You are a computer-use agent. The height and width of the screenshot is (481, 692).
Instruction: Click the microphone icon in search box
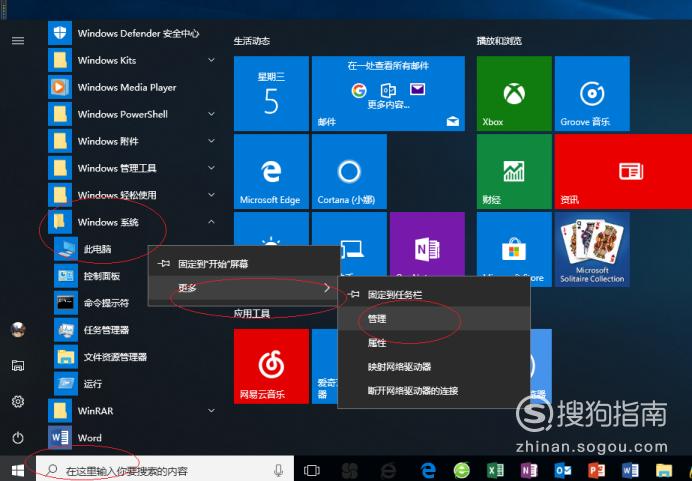point(278,470)
